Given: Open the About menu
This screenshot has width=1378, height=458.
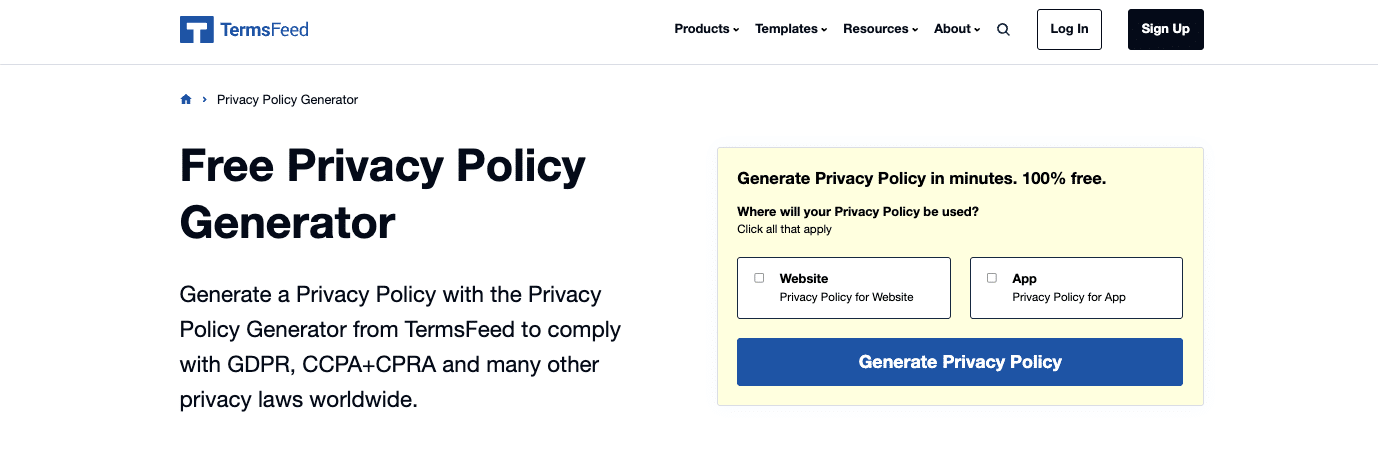Looking at the screenshot, I should pos(957,29).
